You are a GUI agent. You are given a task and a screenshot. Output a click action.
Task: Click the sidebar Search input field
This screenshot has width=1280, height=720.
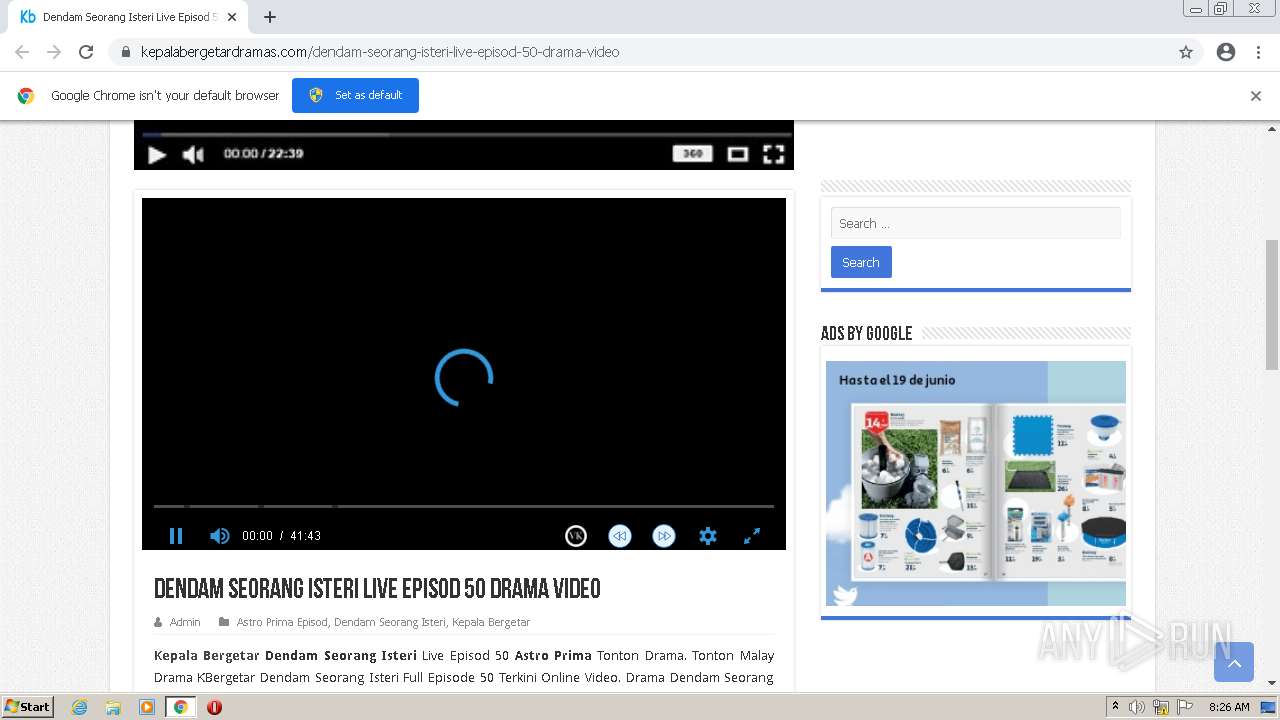[x=976, y=223]
